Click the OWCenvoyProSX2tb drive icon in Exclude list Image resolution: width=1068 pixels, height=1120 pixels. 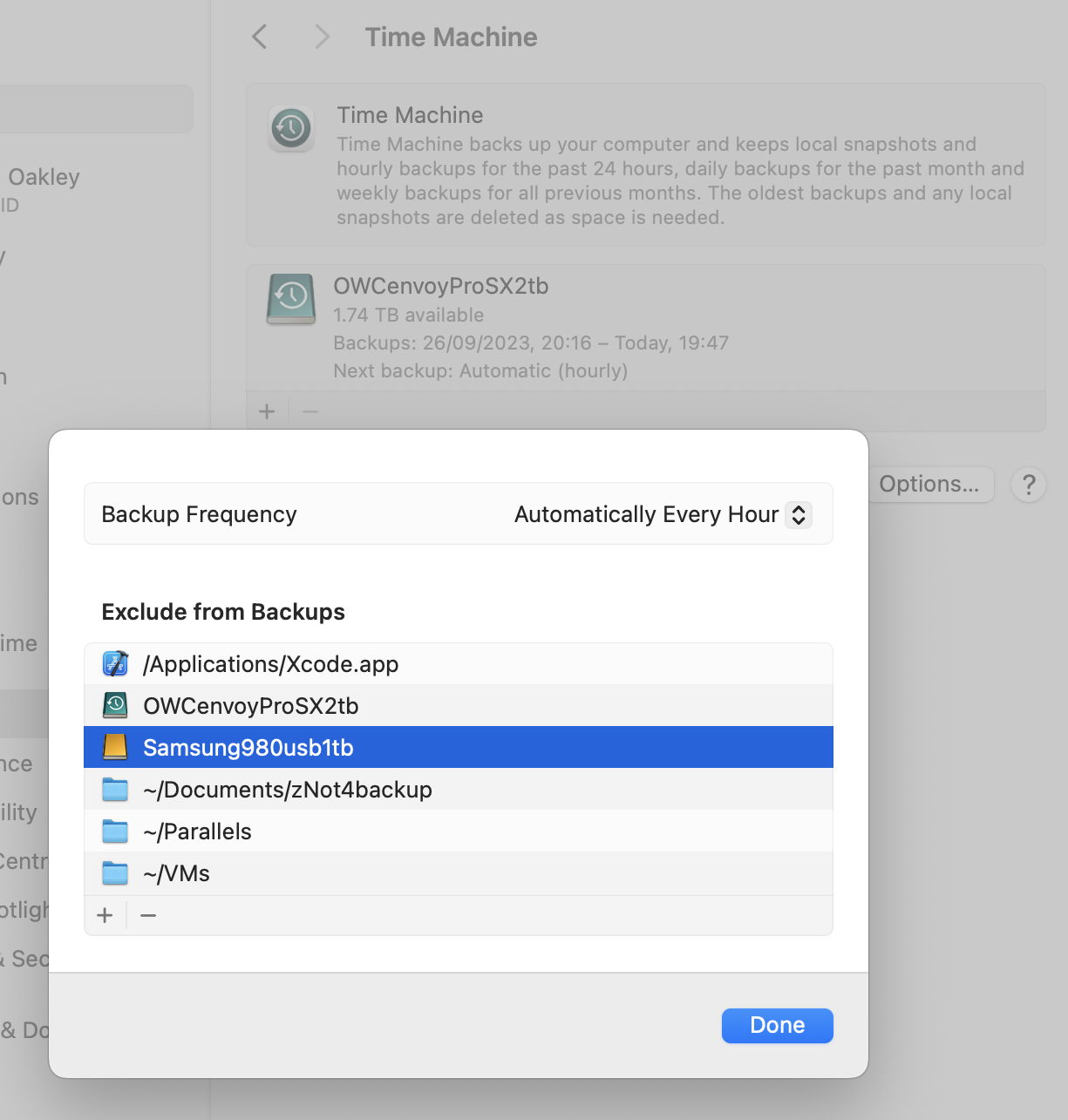click(x=114, y=705)
